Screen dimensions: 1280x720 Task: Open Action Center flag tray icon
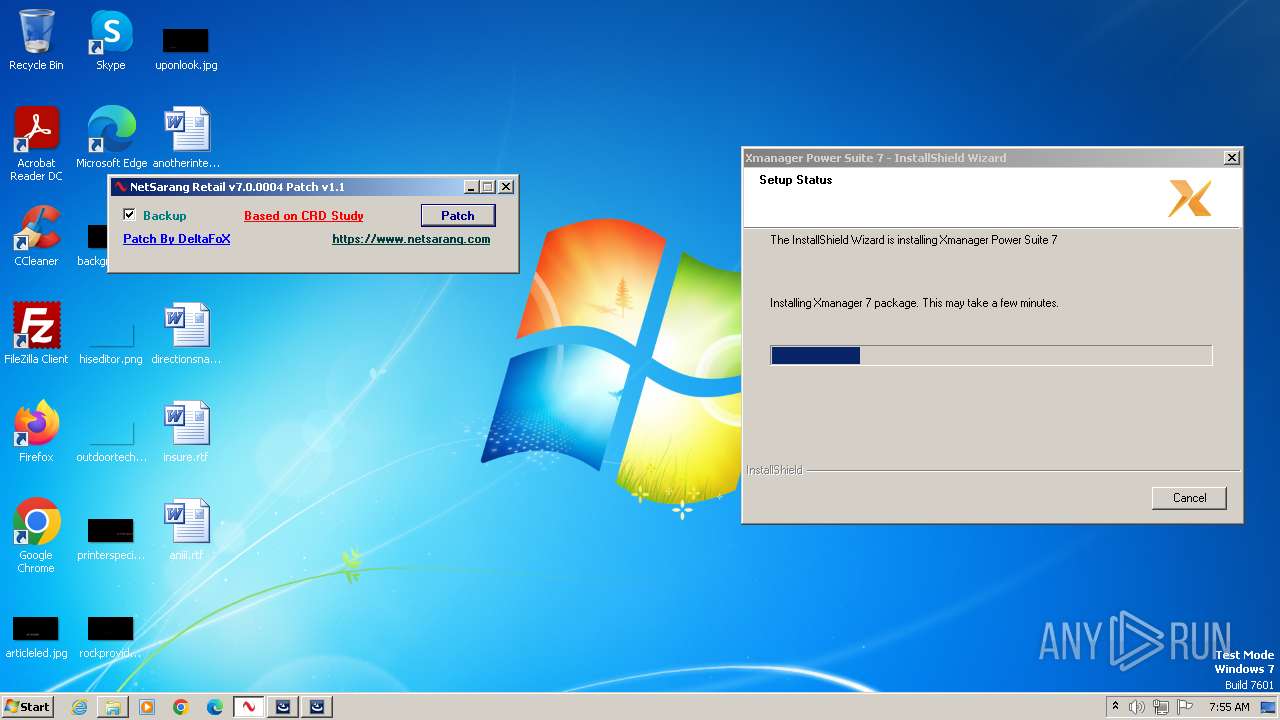point(1185,707)
